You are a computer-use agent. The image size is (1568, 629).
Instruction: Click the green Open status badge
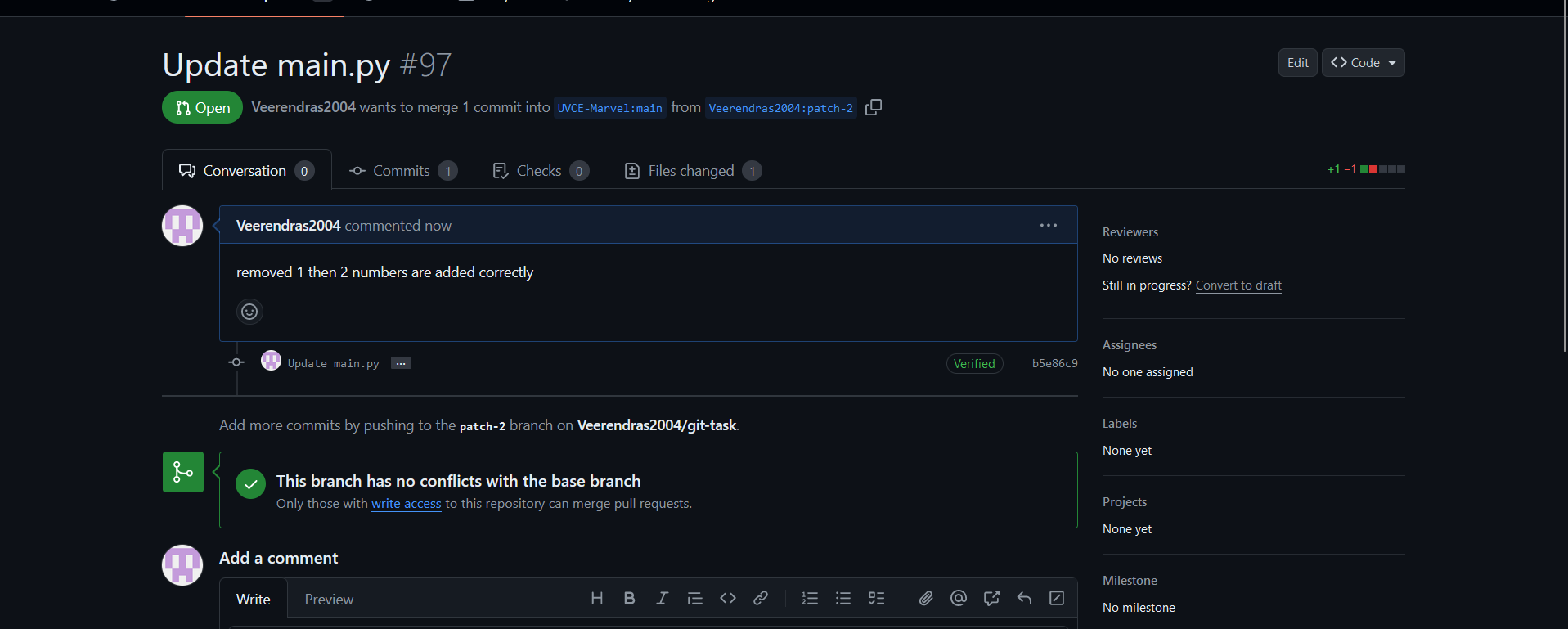point(202,107)
